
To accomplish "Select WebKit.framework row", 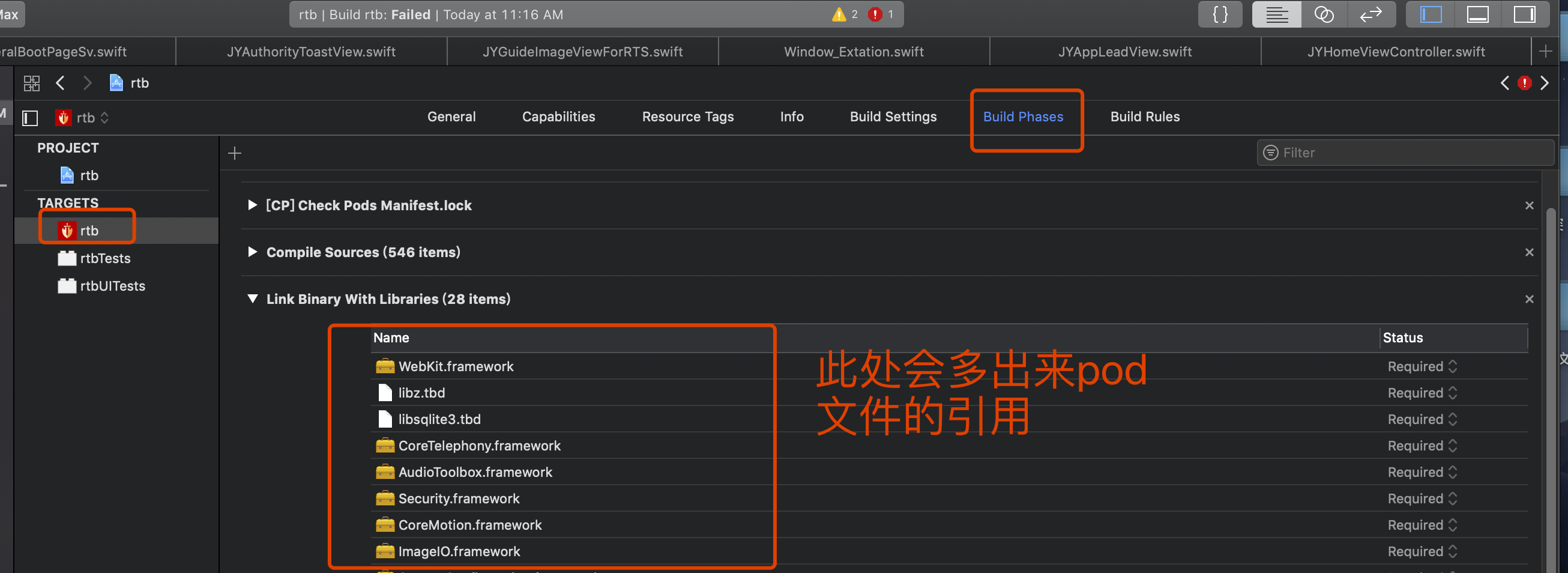I will pyautogui.click(x=950, y=366).
